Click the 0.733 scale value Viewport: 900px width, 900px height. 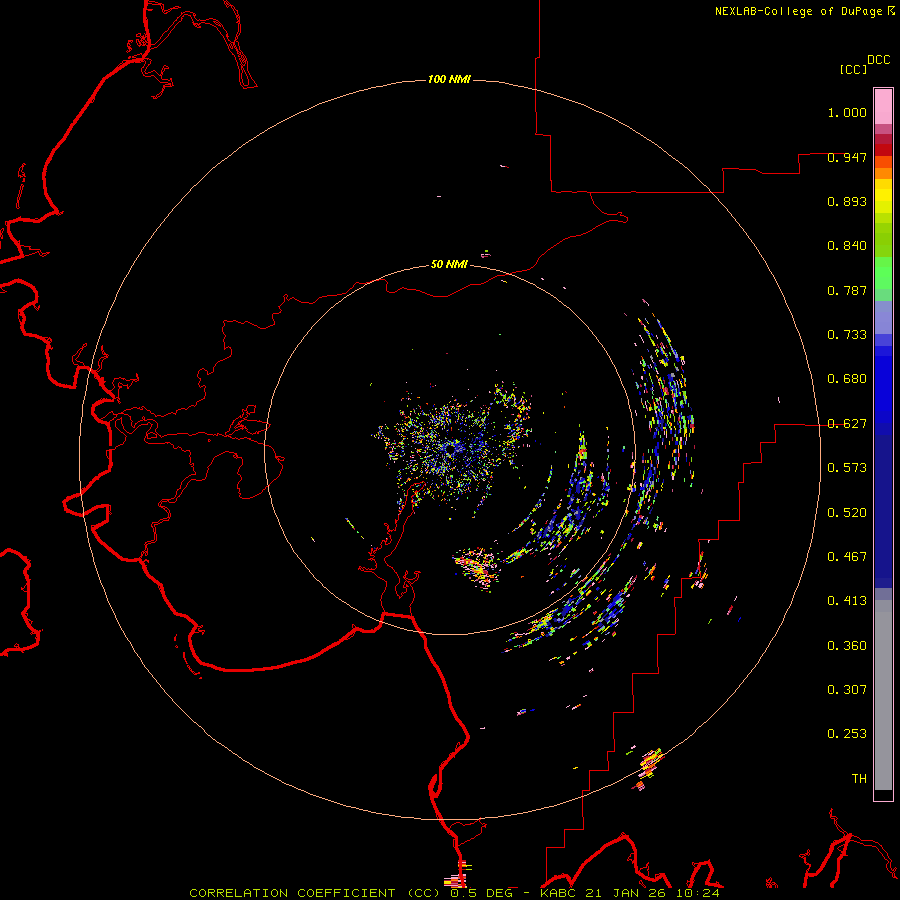847,335
